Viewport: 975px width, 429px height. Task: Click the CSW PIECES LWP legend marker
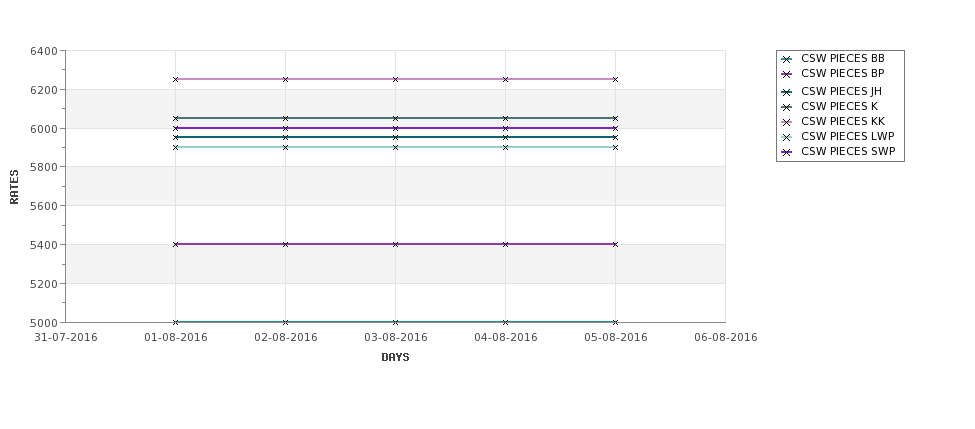click(787, 138)
